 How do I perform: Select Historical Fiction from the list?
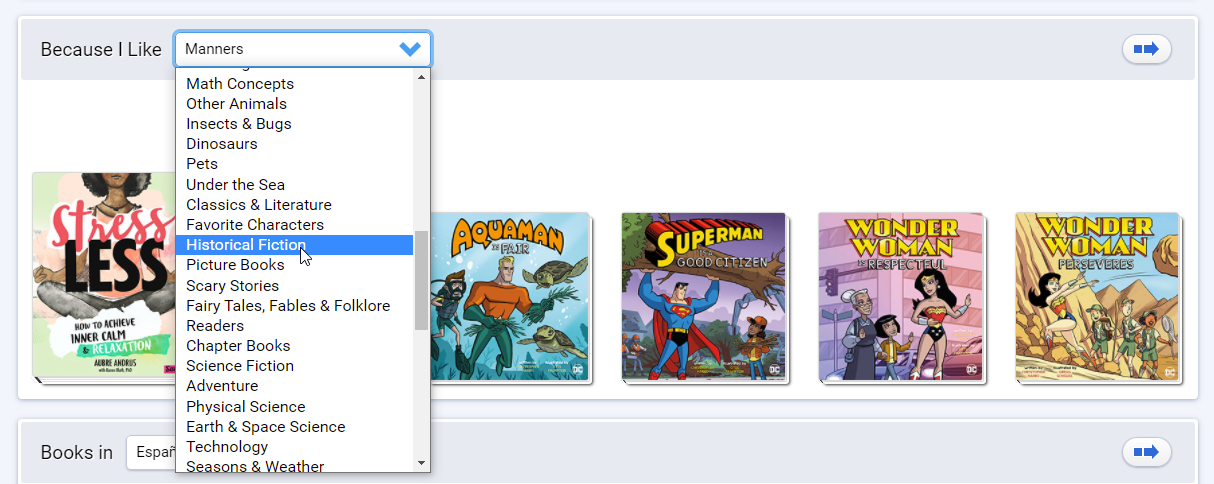246,245
